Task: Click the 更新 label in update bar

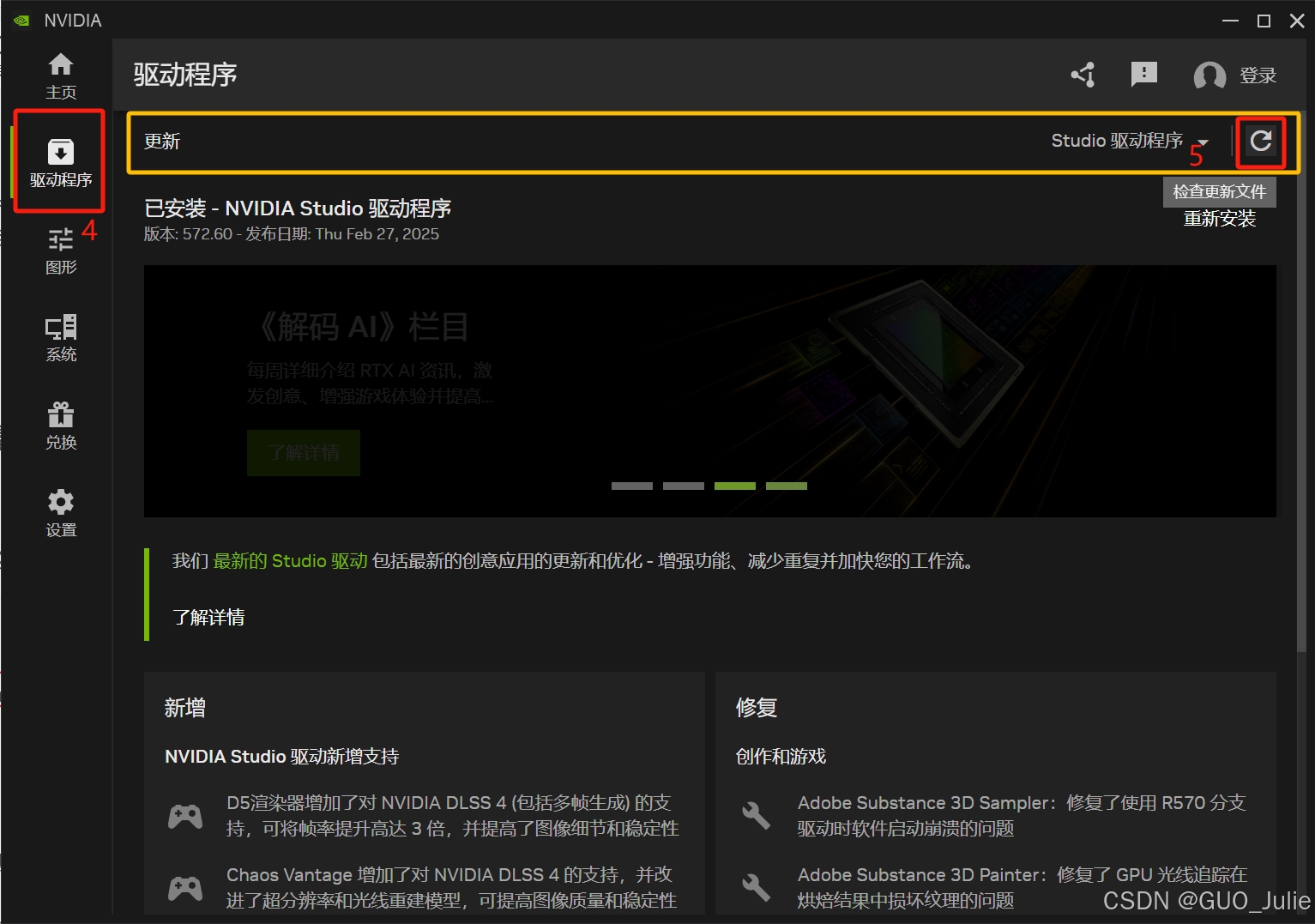Action: pyautogui.click(x=162, y=142)
